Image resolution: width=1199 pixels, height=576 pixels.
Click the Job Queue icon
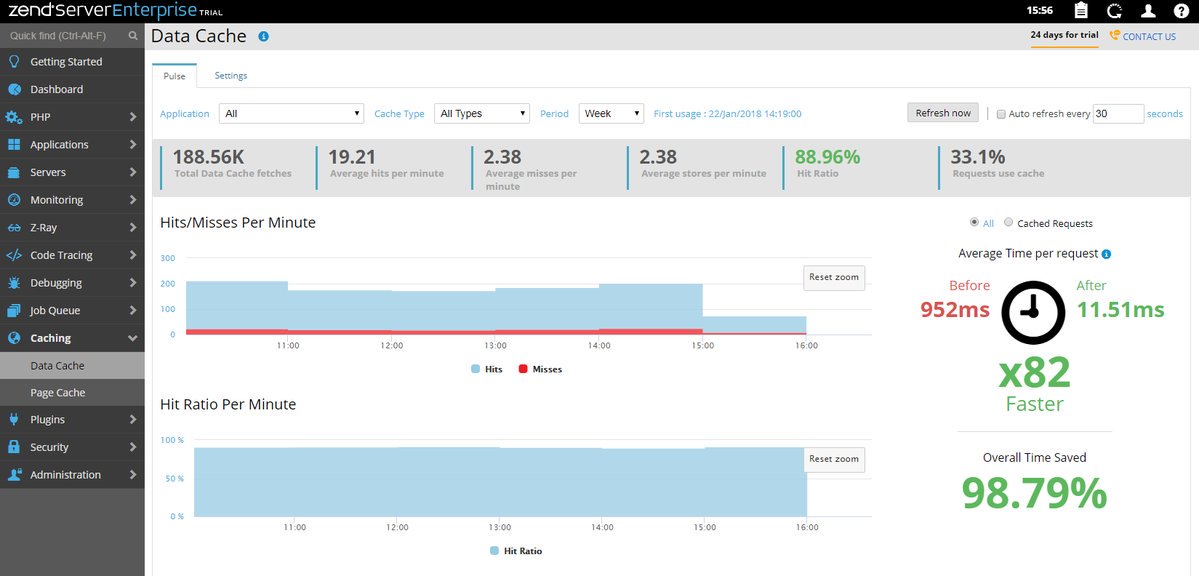[14, 311]
